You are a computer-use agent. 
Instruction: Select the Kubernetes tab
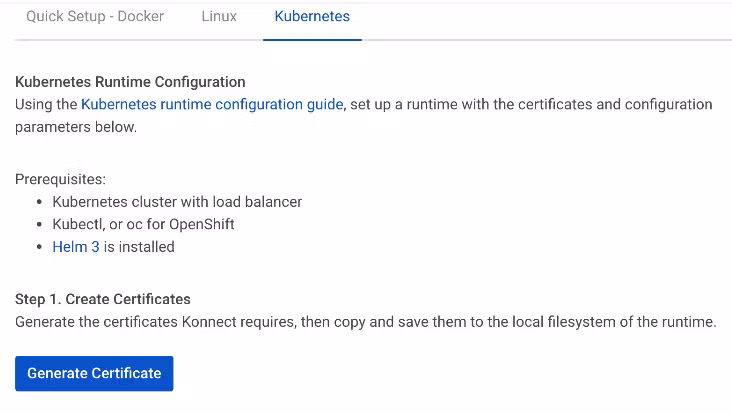pos(312,17)
